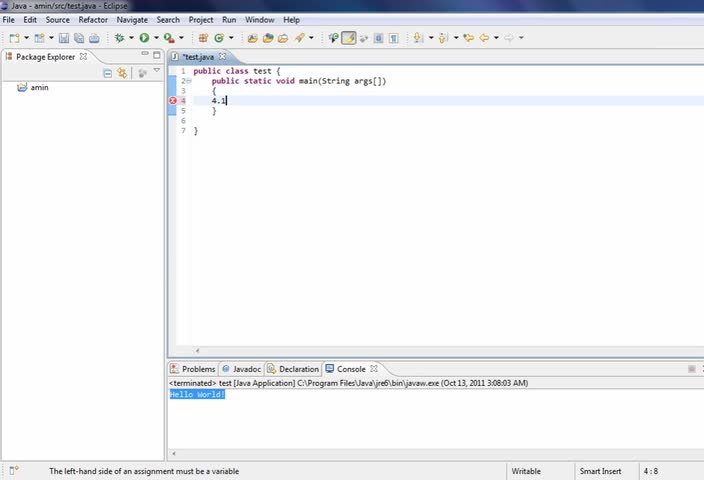704x480 pixels.
Task: Click the Save toolbar icon
Action: pos(64,38)
